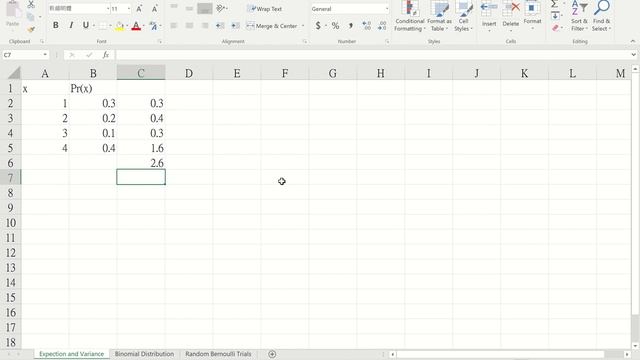Toggle Middle Align in Alignment group

point(189,8)
